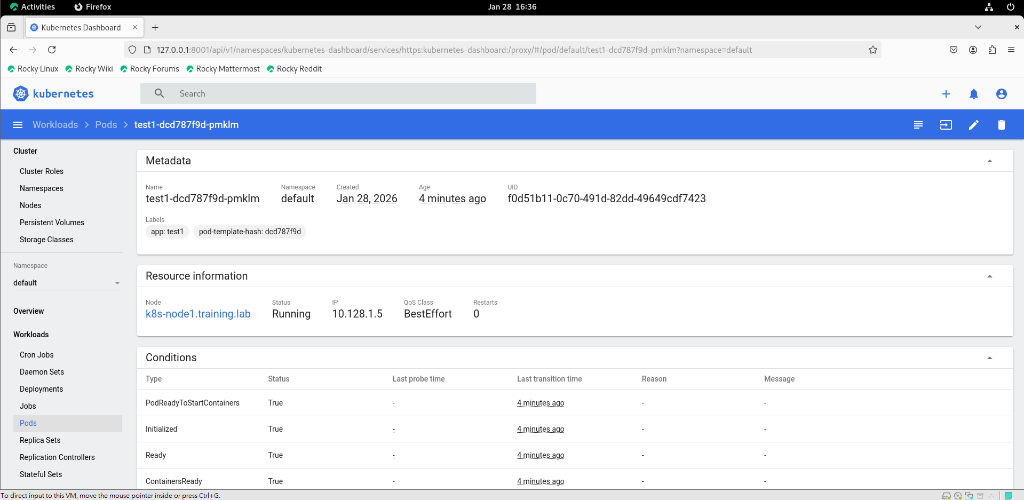Collapse the Resource information card
The height and width of the screenshot is (500, 1024).
click(x=990, y=276)
